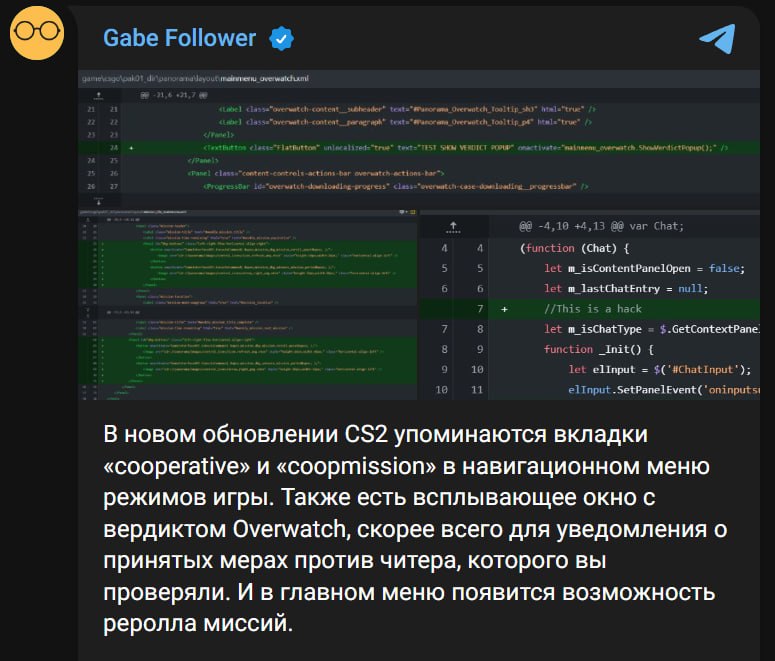Screen dimensions: 775x661
Task: Click the round glasses channel avatar
Action: tap(37, 33)
